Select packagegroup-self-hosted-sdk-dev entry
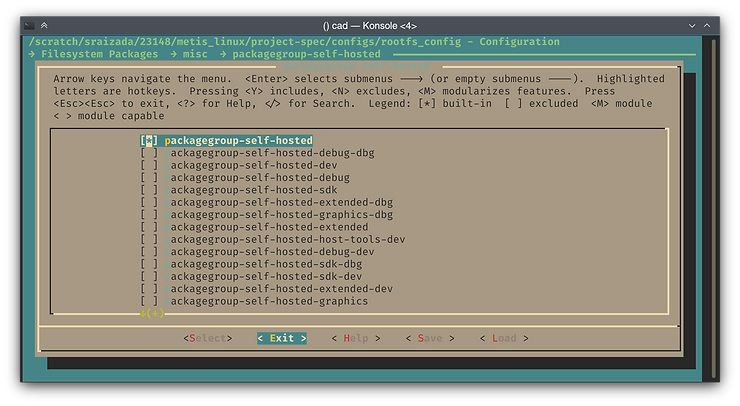The image size is (740, 406). coord(262,277)
